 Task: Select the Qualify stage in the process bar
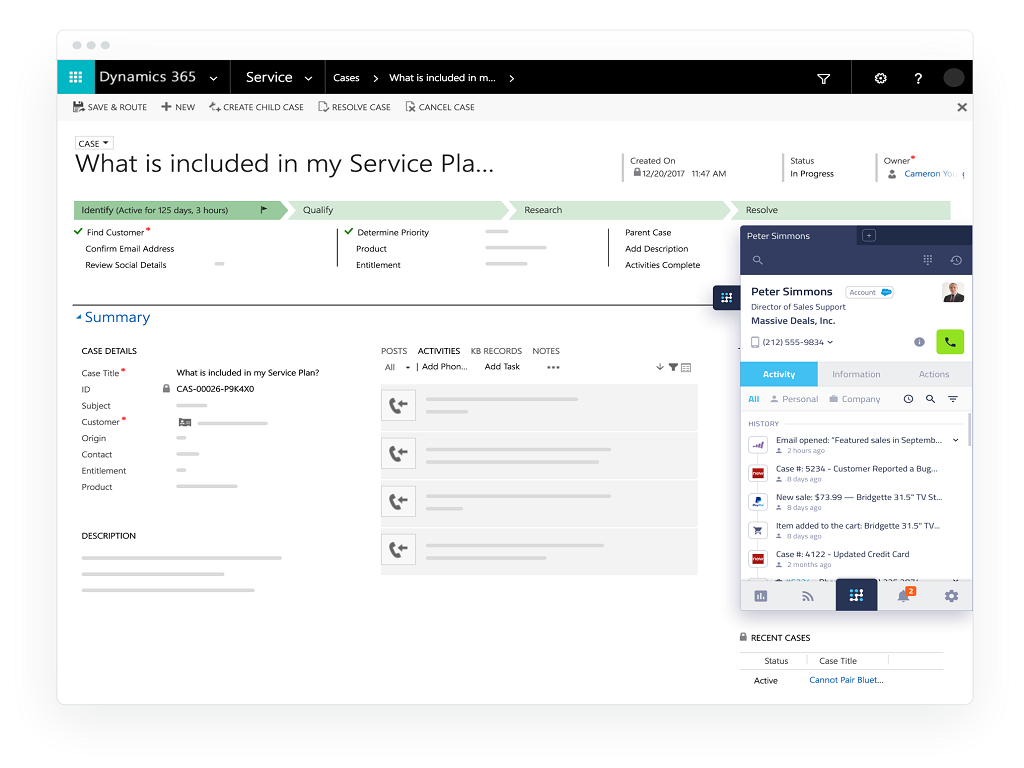pyautogui.click(x=318, y=210)
